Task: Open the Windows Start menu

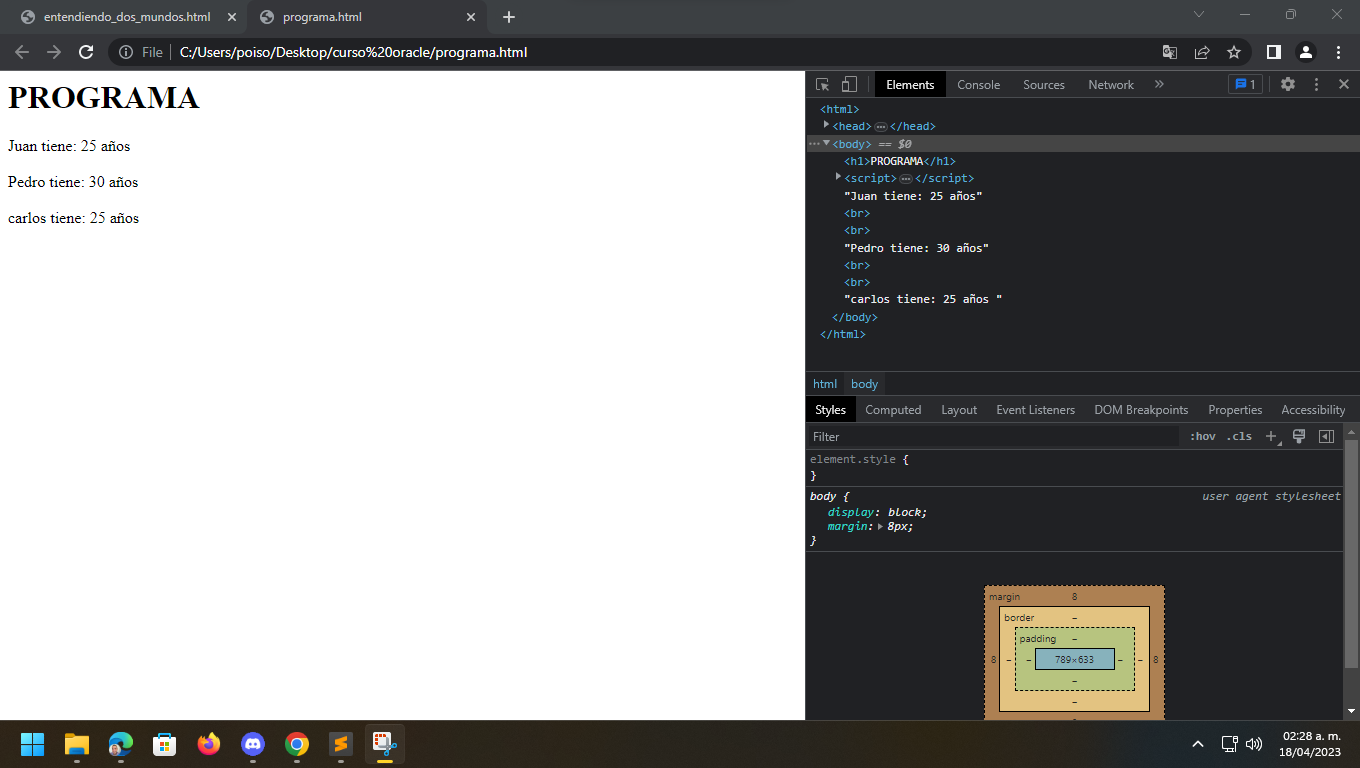Action: coord(32,744)
